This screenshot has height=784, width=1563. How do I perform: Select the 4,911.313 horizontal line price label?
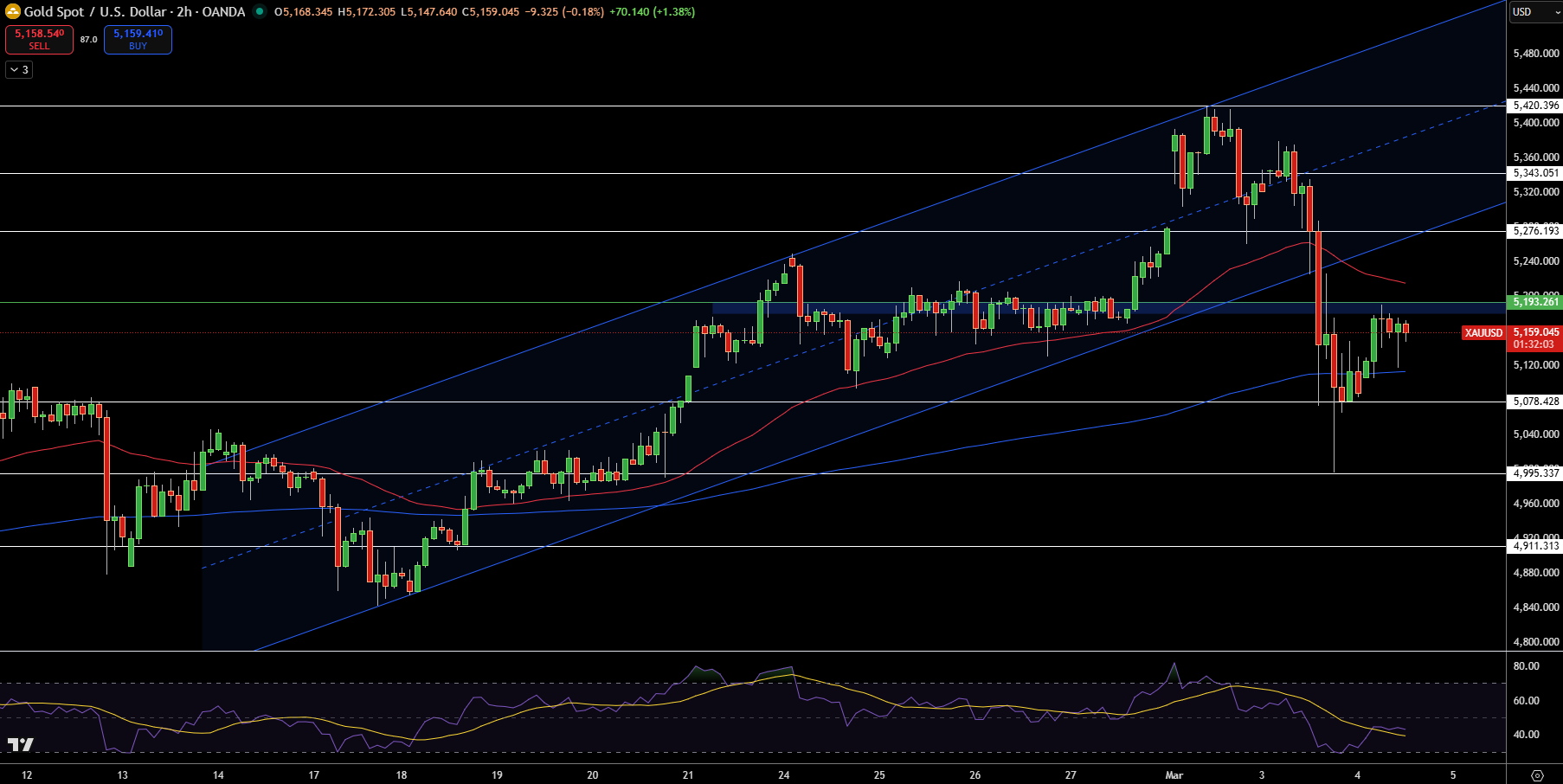(1534, 546)
